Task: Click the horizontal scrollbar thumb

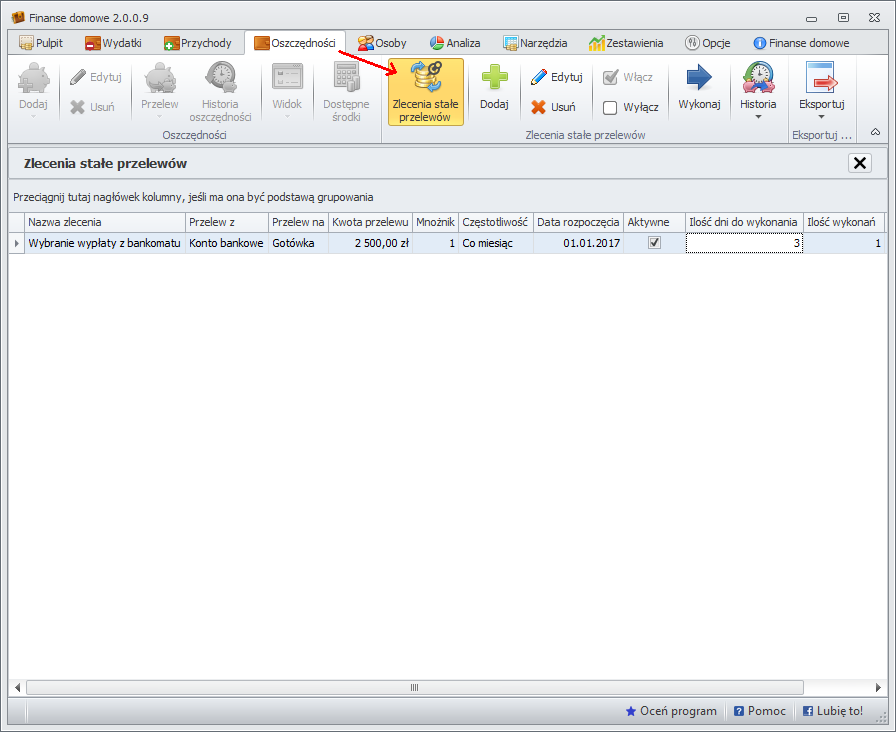Action: click(414, 688)
